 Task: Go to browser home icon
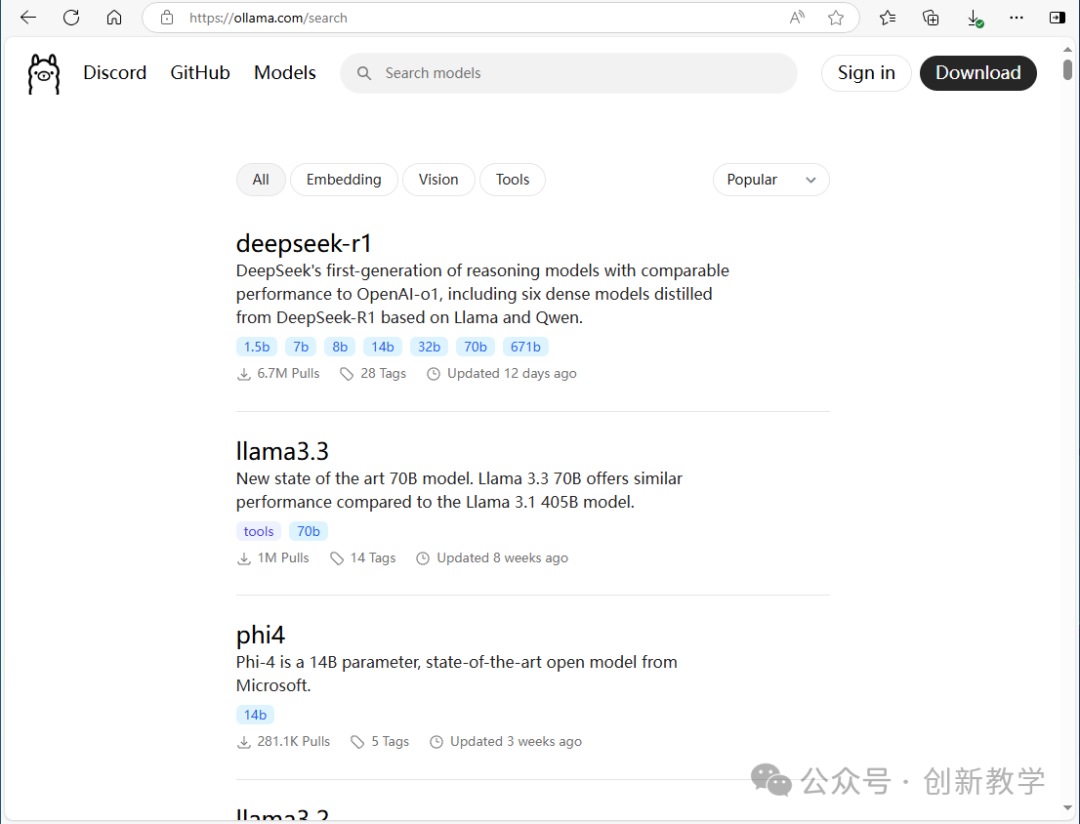click(x=114, y=18)
